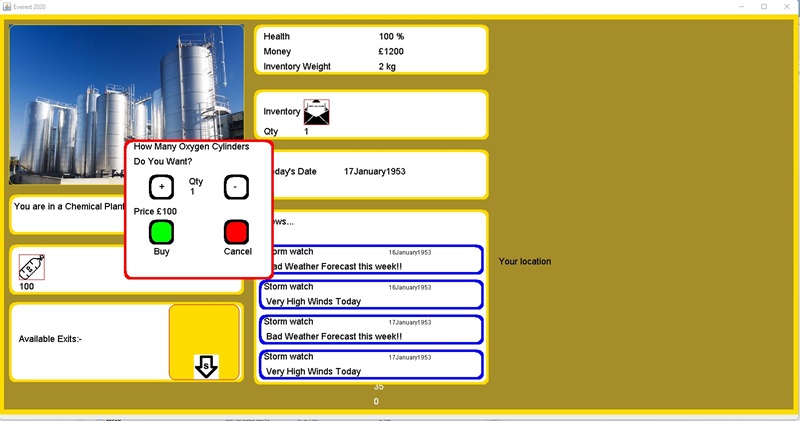Click the Everest 2020 title bar icon
This screenshot has width=800, height=421.
[x=7, y=6]
